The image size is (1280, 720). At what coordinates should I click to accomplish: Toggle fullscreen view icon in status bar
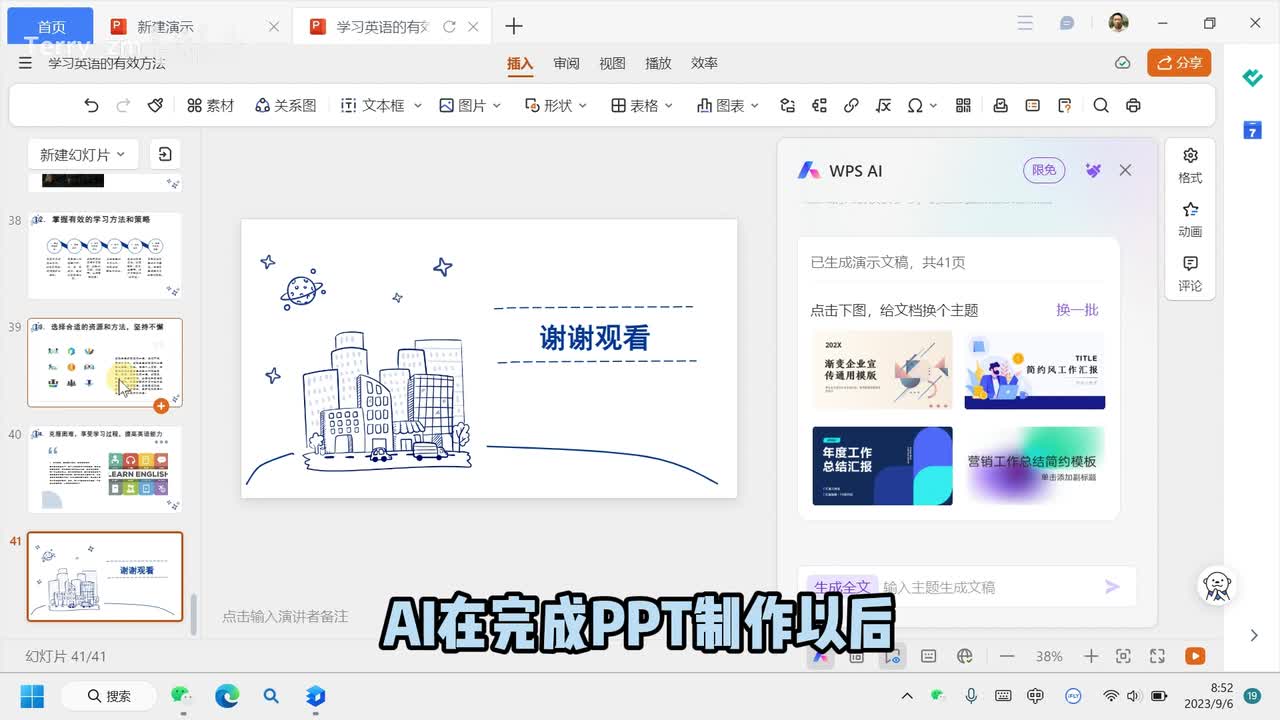coord(1157,656)
